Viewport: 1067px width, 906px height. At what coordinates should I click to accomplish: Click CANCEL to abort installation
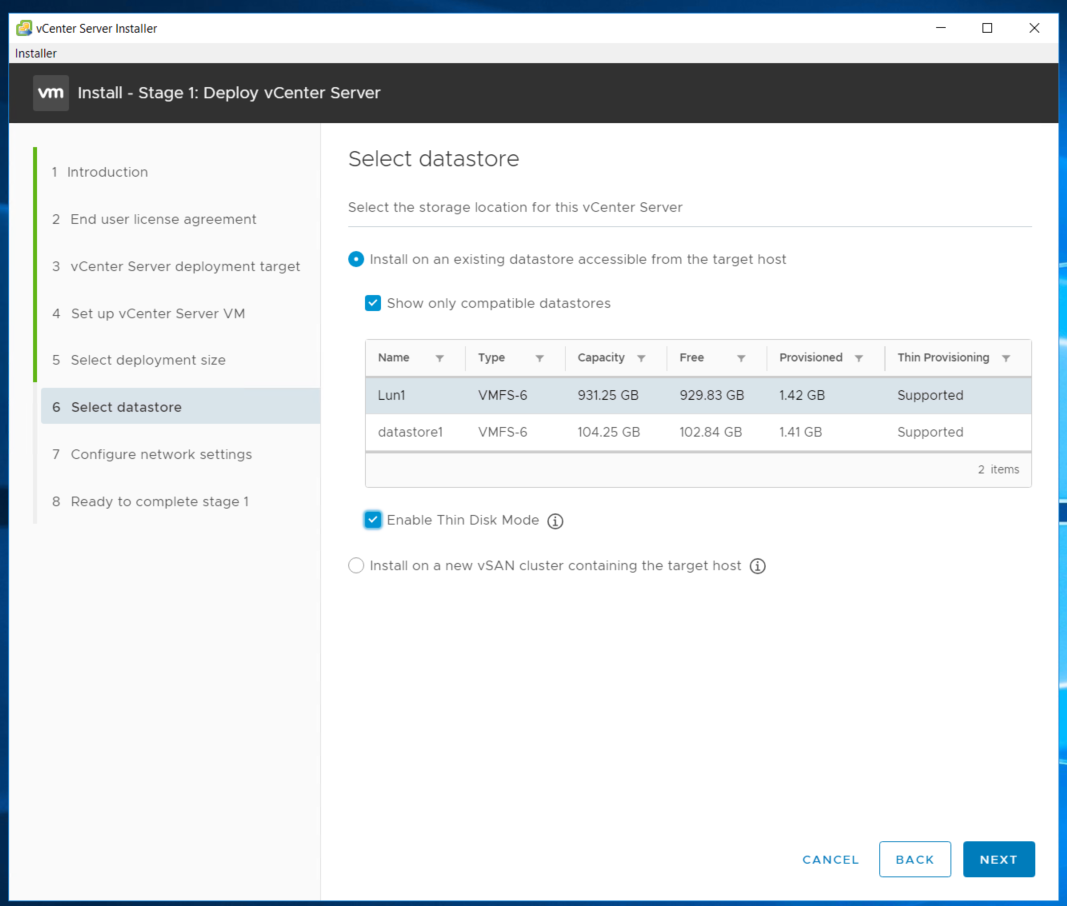click(830, 859)
